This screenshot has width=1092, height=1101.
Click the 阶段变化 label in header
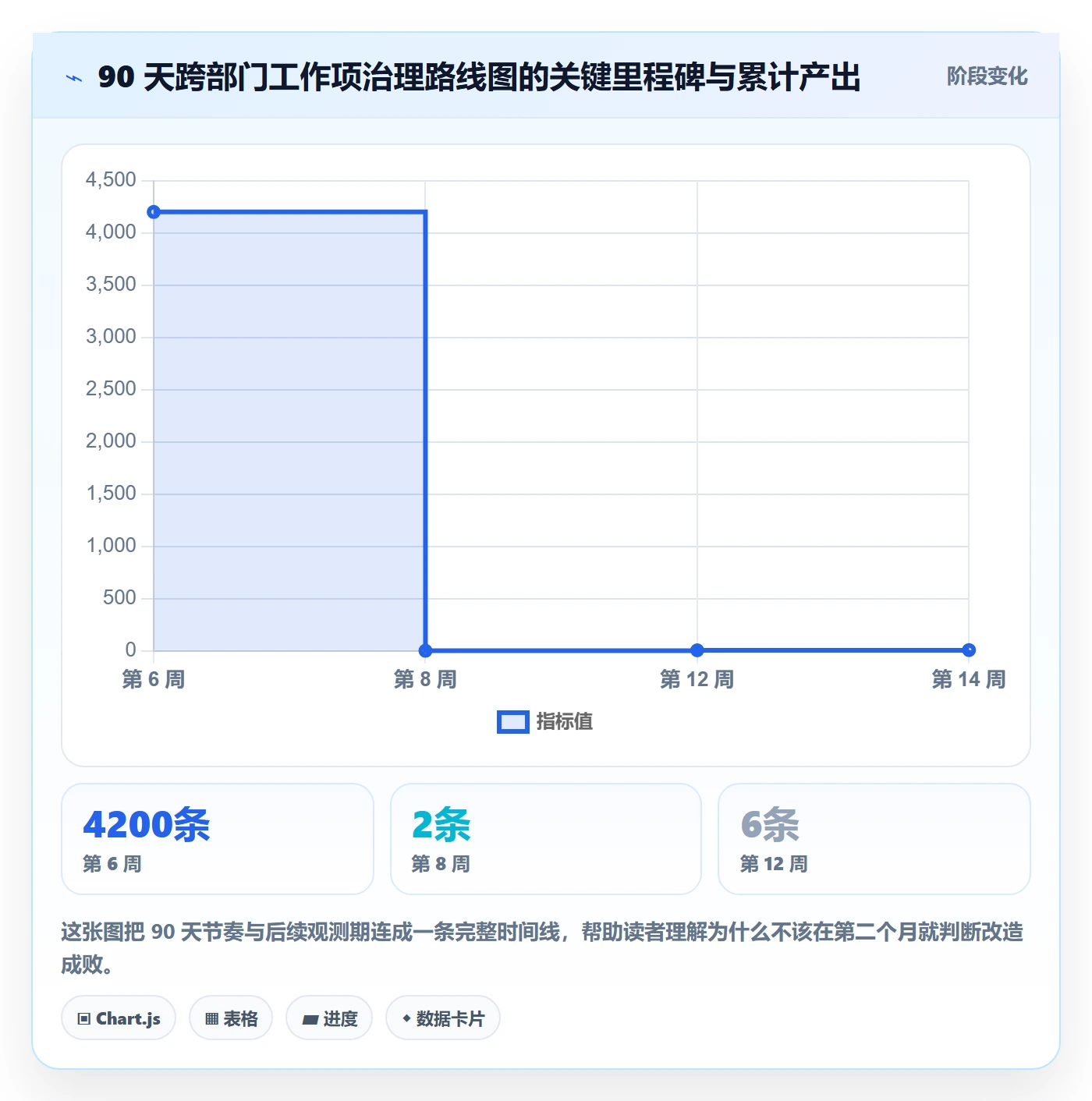(987, 76)
